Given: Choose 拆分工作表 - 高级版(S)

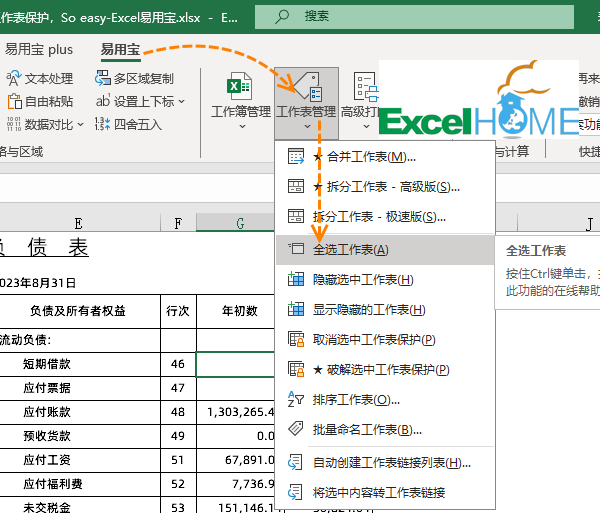Looking at the screenshot, I should (385, 187).
